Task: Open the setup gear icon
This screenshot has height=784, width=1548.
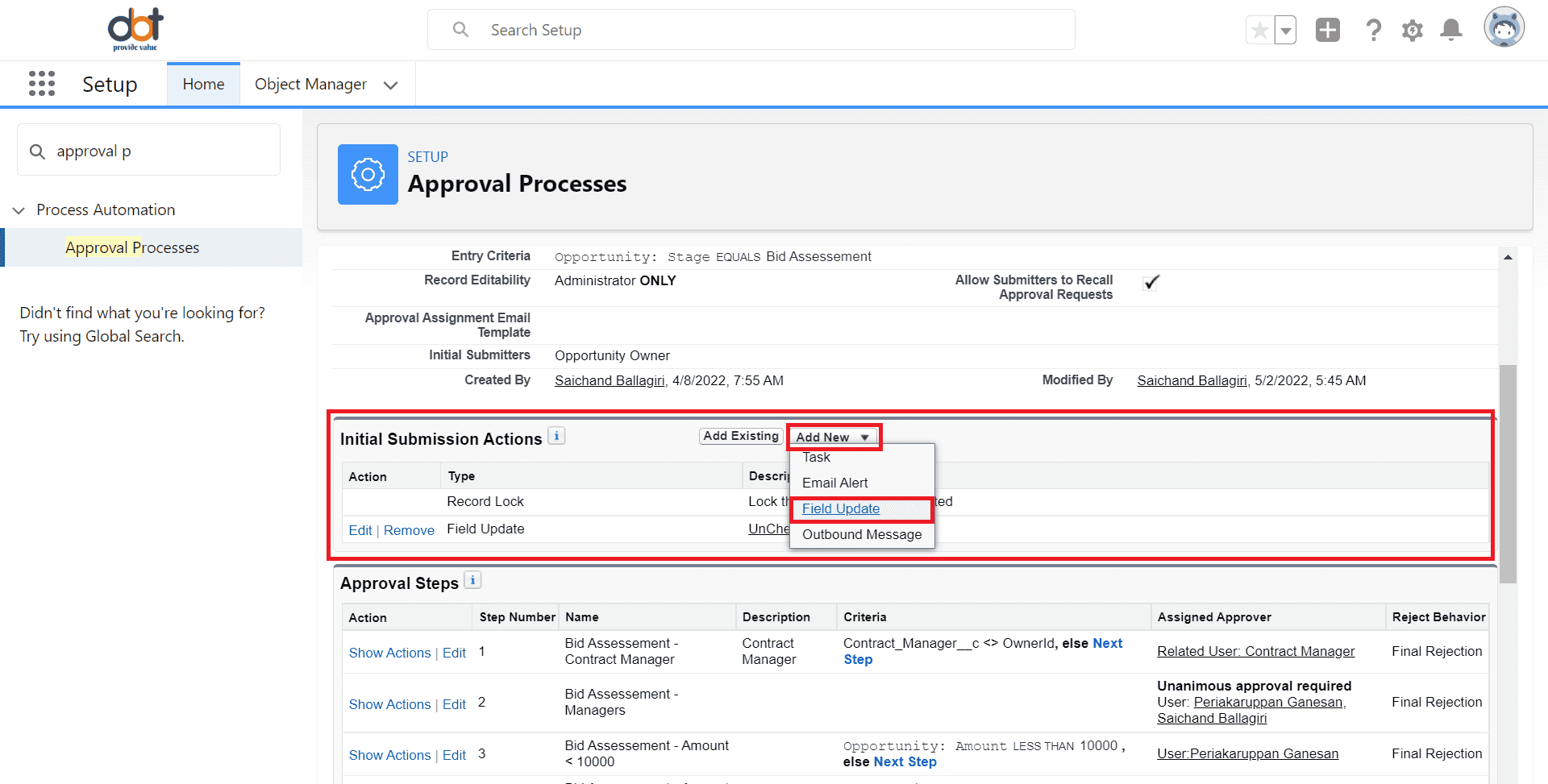Action: 1412,31
